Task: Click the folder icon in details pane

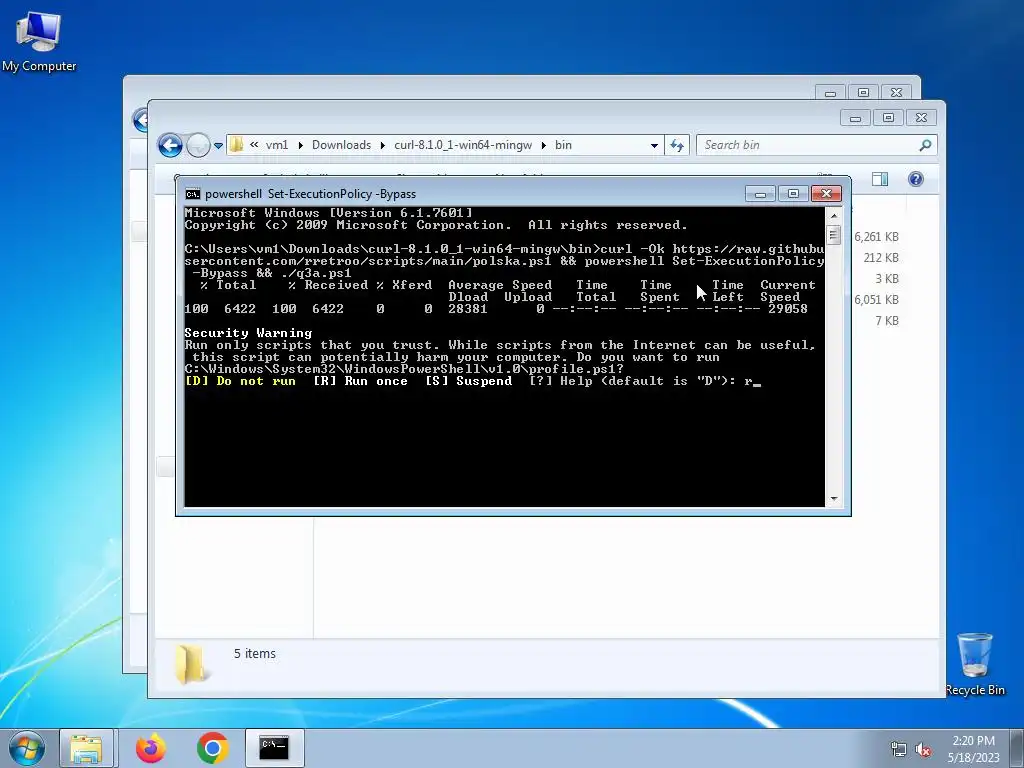Action: pyautogui.click(x=191, y=664)
